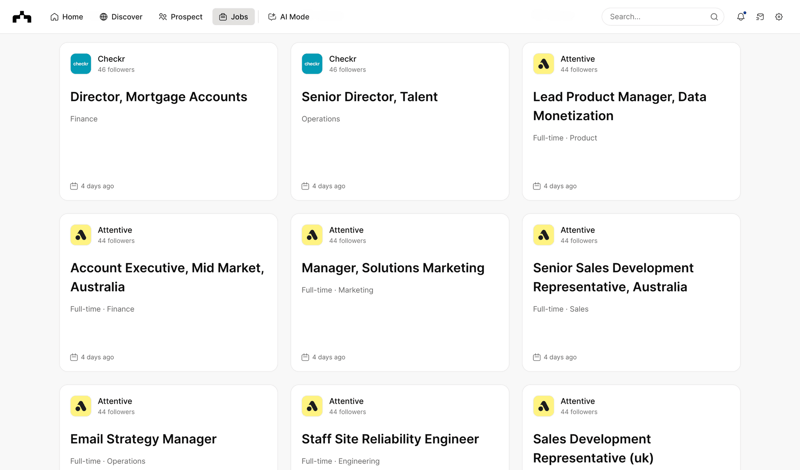Click Full-time · Product tag on Lead Product card
Image resolution: width=800 pixels, height=470 pixels.
point(565,138)
